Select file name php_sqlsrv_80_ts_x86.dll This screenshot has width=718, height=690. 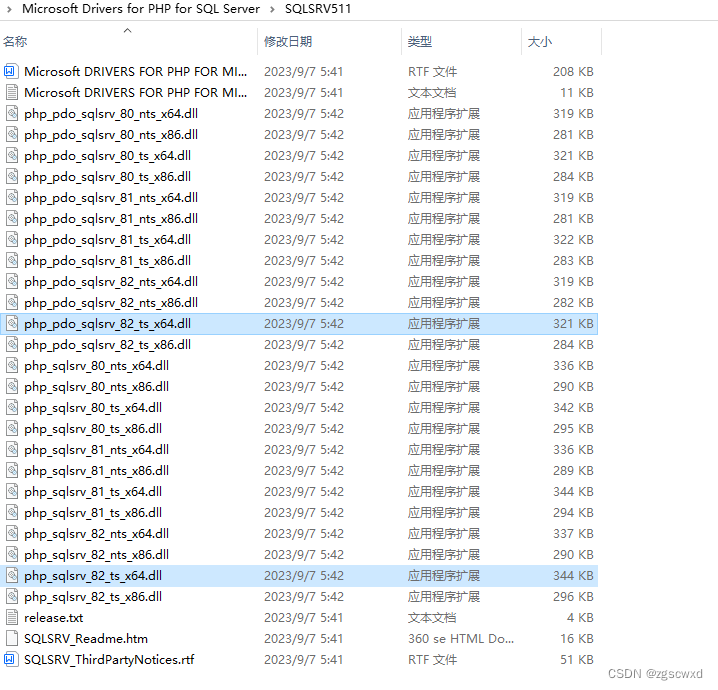click(93, 429)
